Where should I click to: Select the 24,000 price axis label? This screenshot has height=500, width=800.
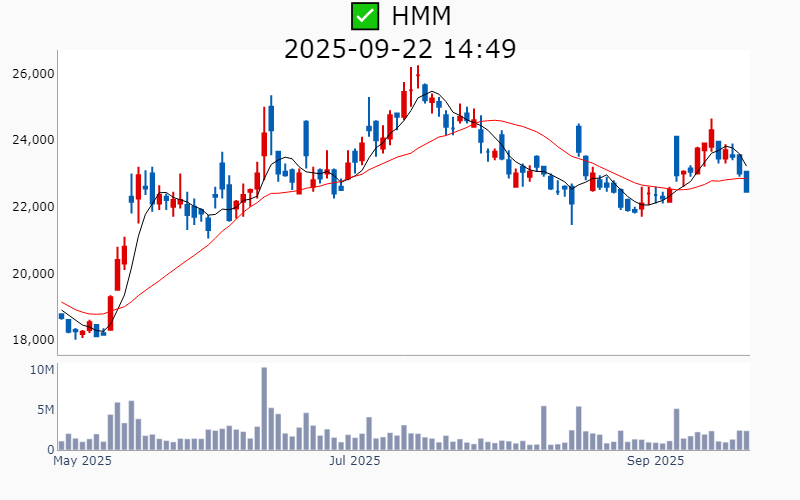point(33,140)
